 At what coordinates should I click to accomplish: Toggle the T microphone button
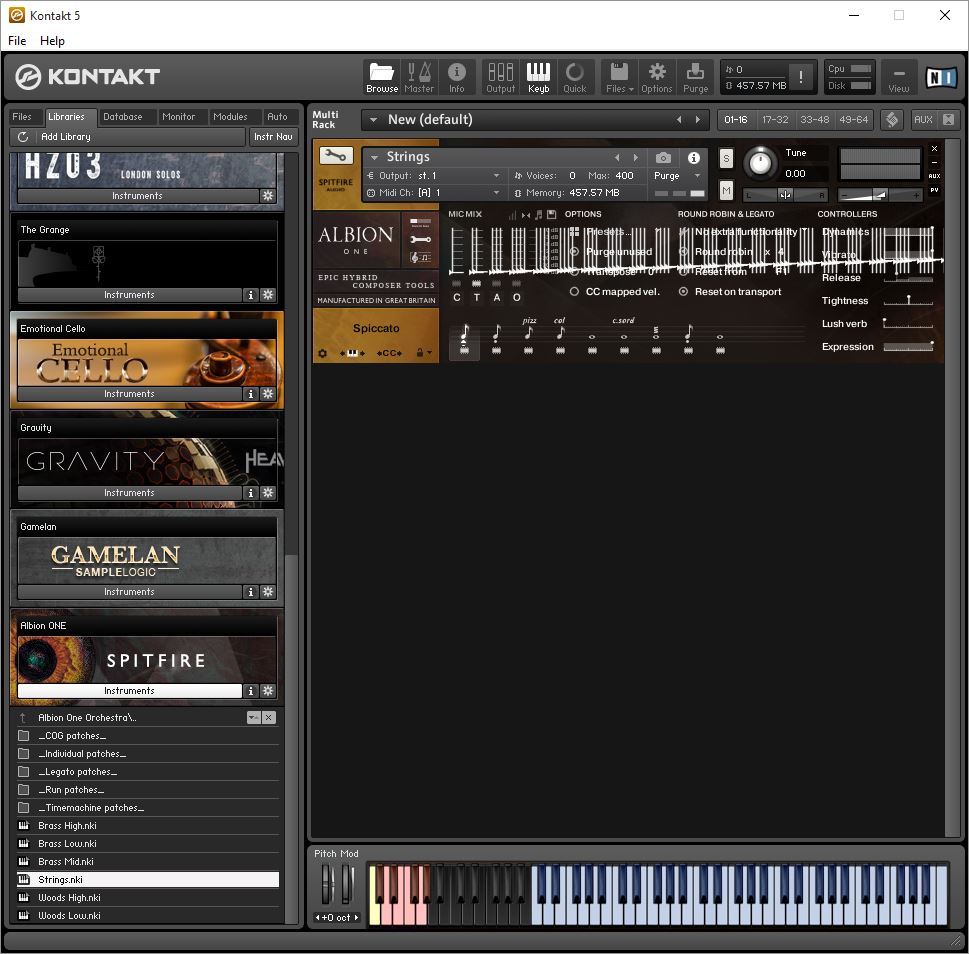(x=476, y=297)
